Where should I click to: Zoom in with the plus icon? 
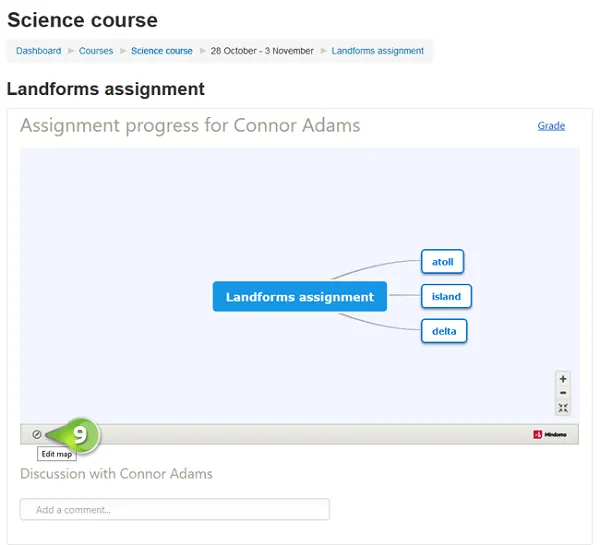pyautogui.click(x=563, y=379)
